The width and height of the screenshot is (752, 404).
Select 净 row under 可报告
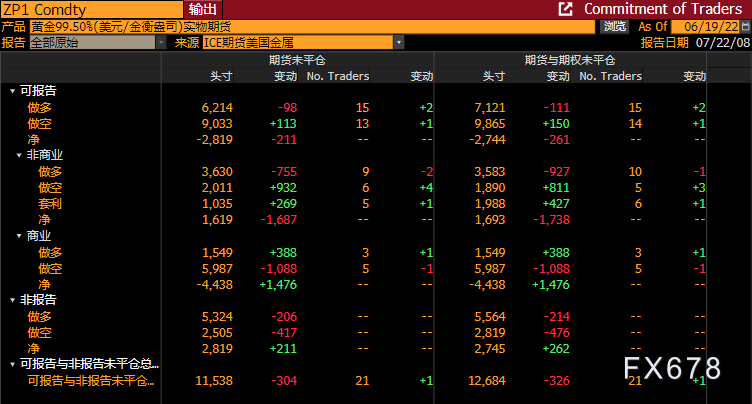(33, 140)
